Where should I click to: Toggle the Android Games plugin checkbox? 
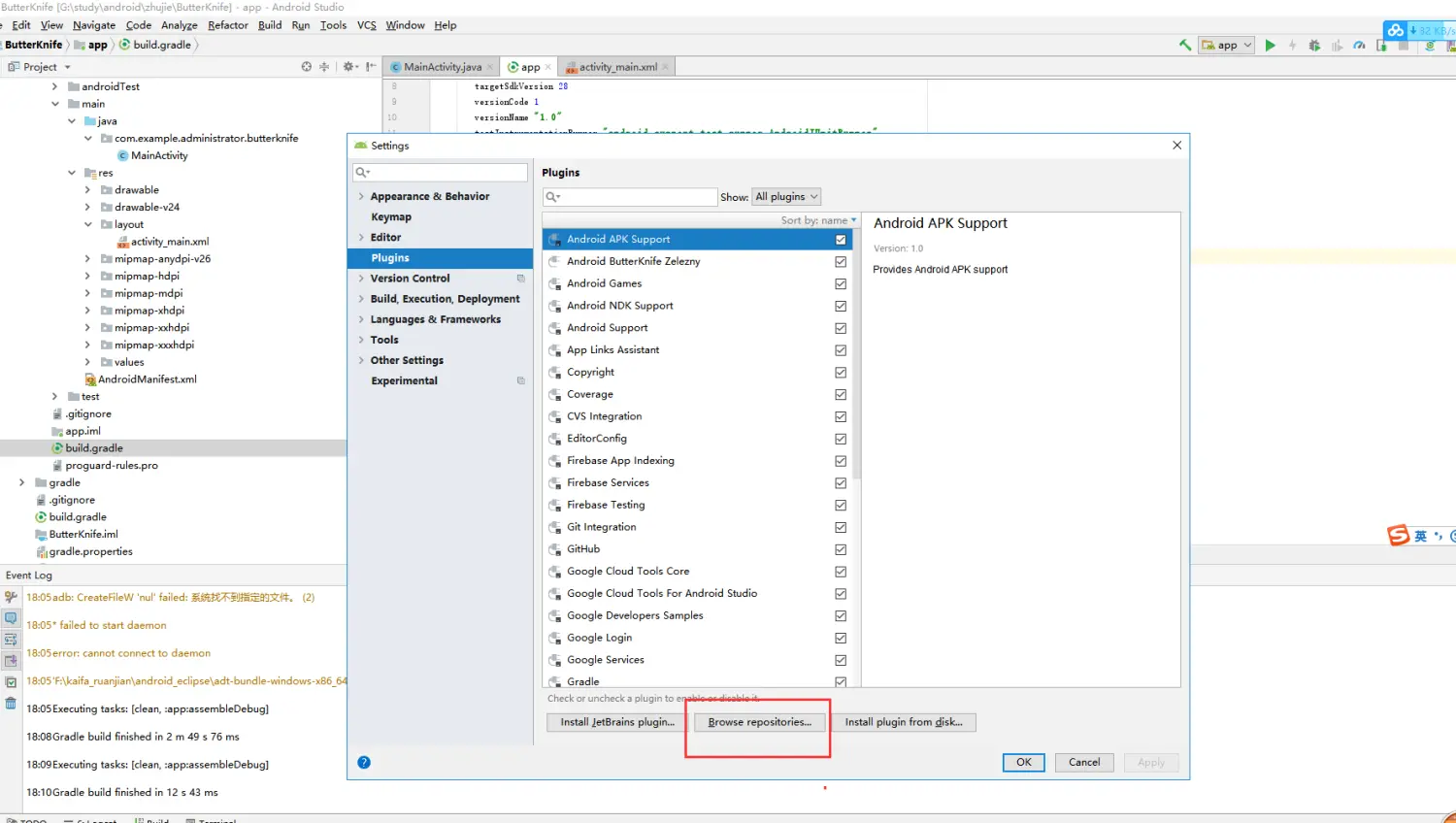pyautogui.click(x=841, y=284)
